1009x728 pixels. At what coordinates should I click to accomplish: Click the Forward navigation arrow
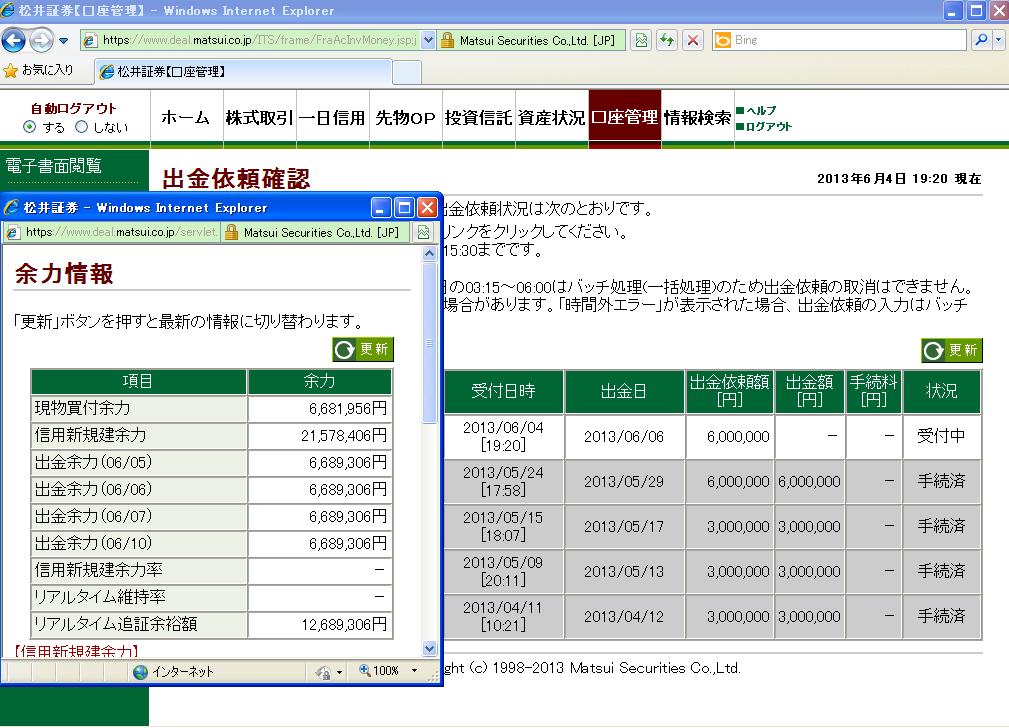41,41
